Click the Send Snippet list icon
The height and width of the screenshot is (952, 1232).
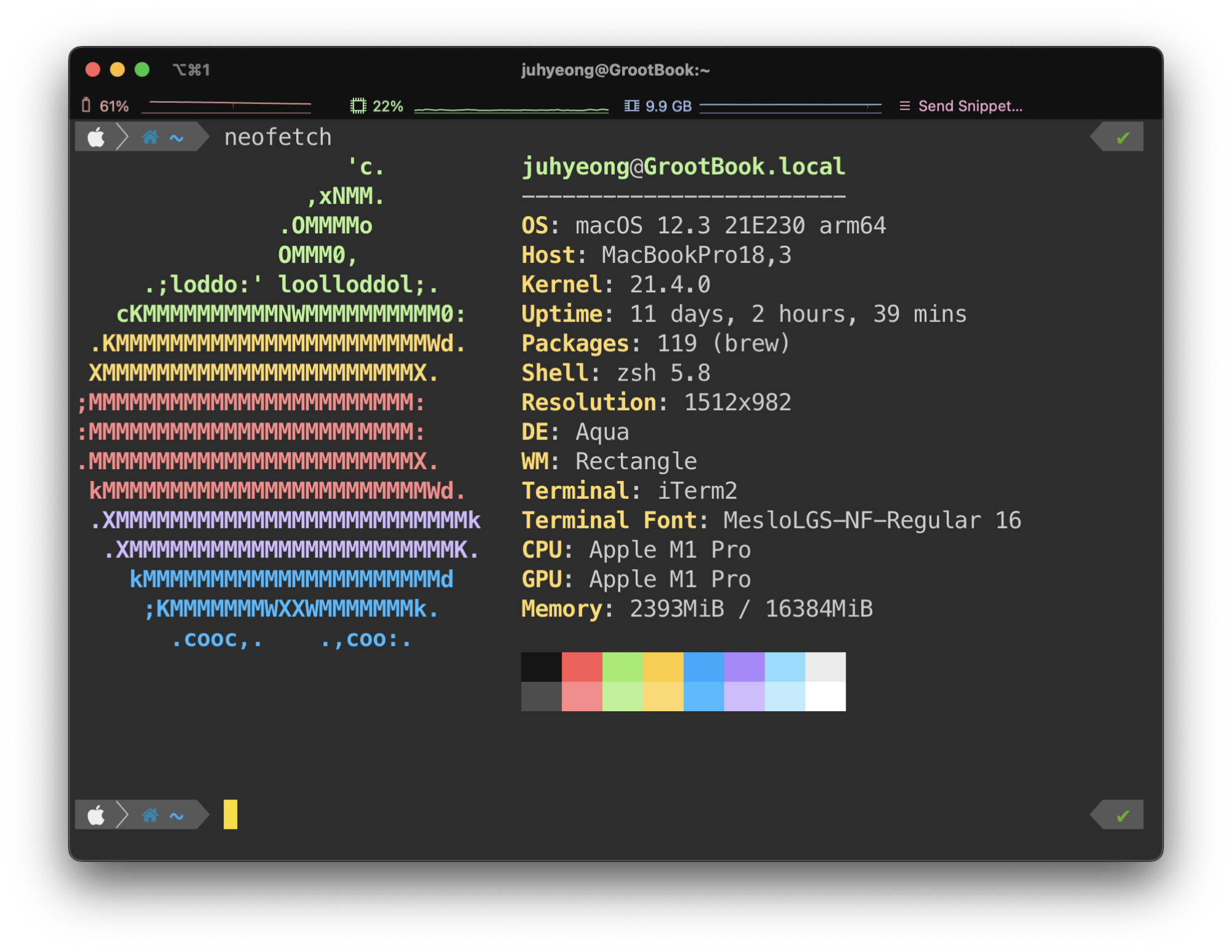[904, 106]
